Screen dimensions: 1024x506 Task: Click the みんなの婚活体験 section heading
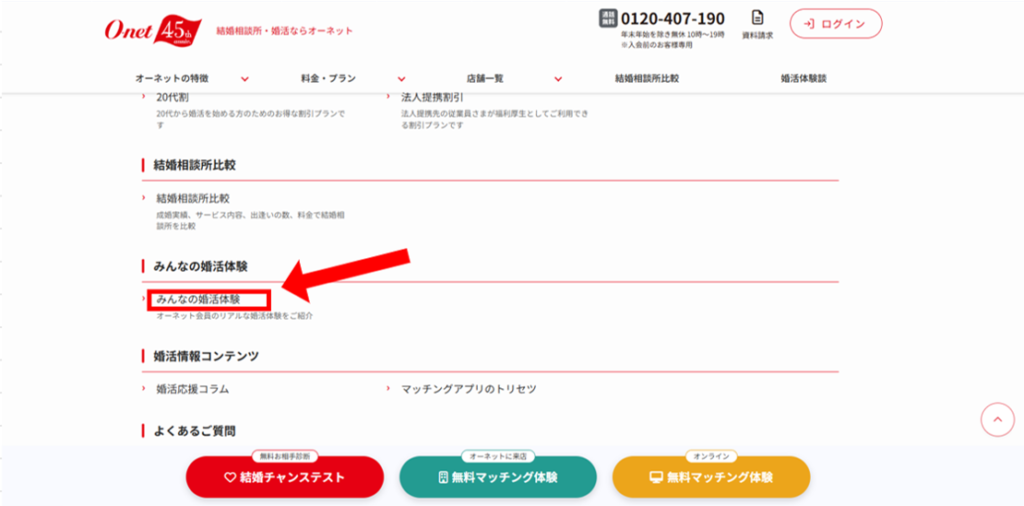click(x=200, y=266)
